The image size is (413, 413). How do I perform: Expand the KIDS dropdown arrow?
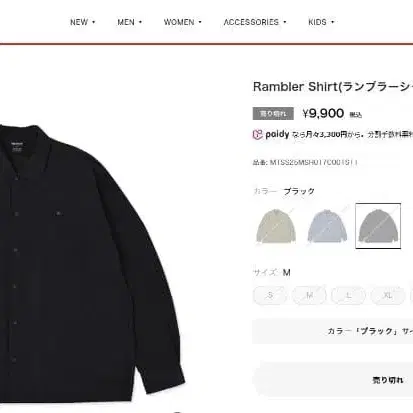[332, 22]
